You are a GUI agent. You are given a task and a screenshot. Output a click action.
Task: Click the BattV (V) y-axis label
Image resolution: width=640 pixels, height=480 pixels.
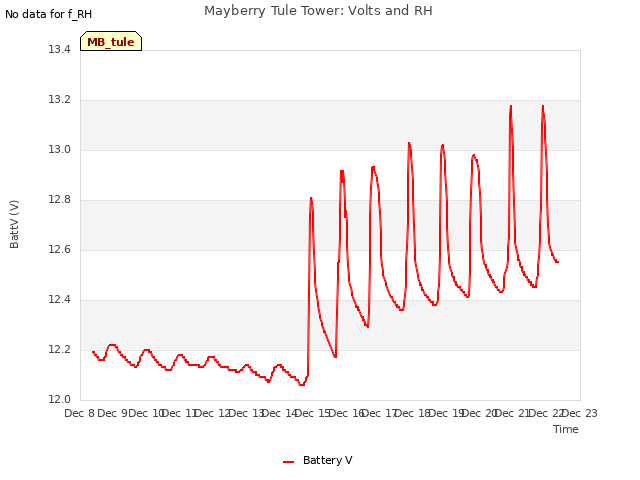pos(14,224)
